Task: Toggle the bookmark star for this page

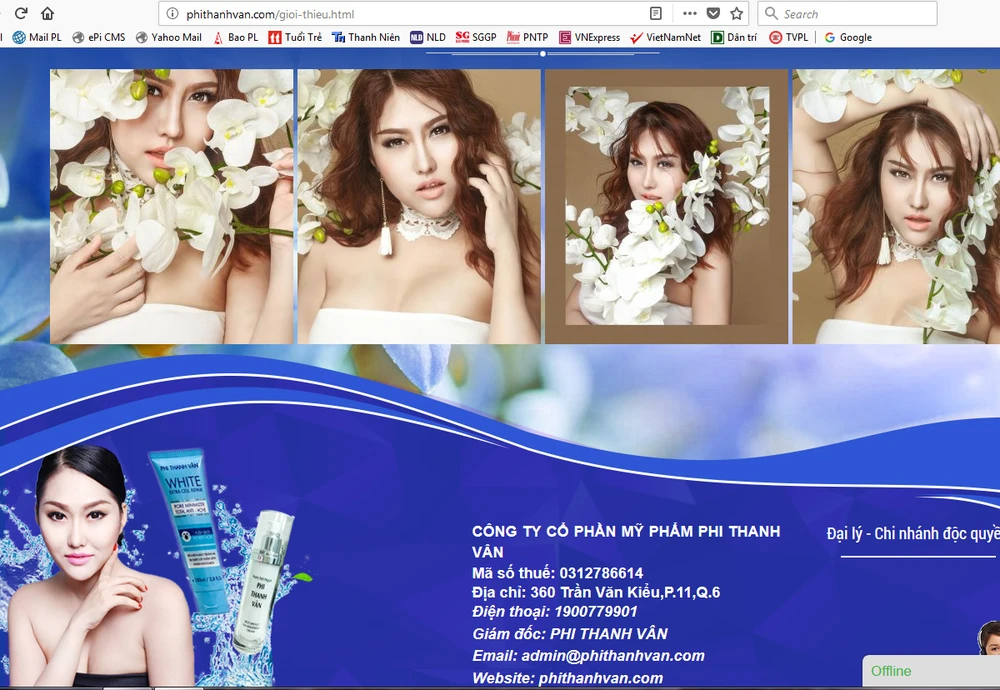Action: click(x=735, y=13)
